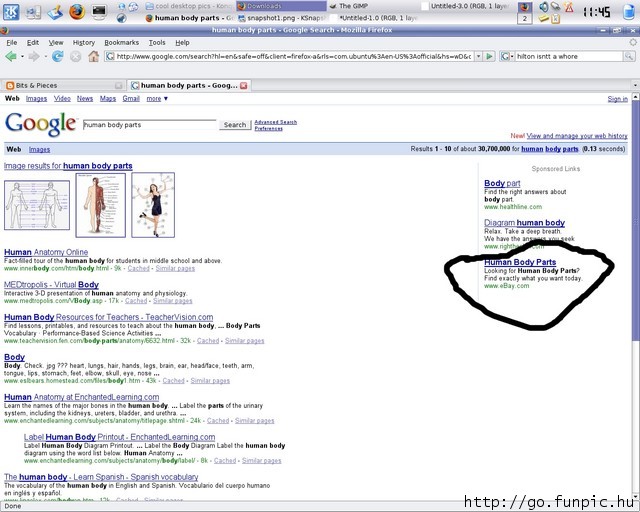Open MEDtropolis - Virtual Body result
This screenshot has width=640, height=512.
pos(51,285)
